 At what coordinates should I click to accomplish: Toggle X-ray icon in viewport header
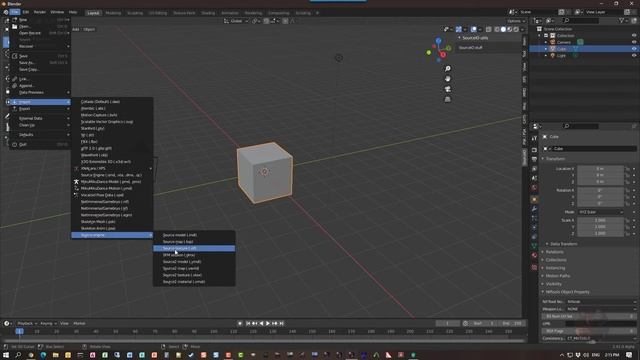(489, 29)
